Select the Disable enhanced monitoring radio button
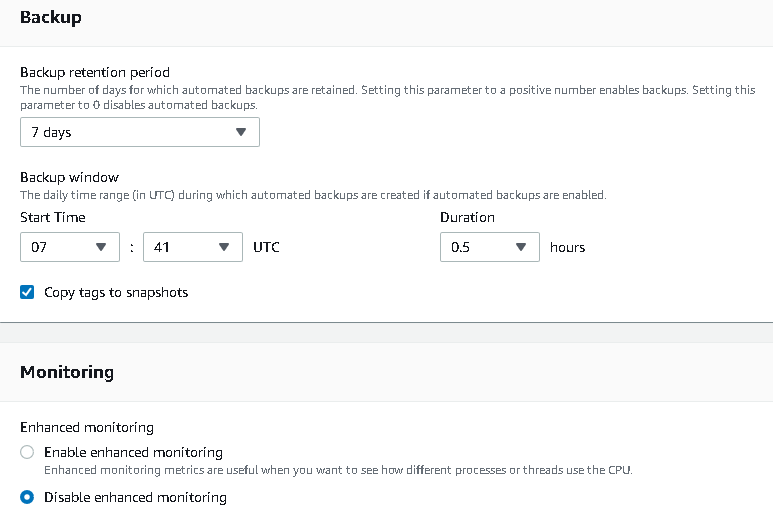Image resolution: width=773 pixels, height=513 pixels. 28,497
